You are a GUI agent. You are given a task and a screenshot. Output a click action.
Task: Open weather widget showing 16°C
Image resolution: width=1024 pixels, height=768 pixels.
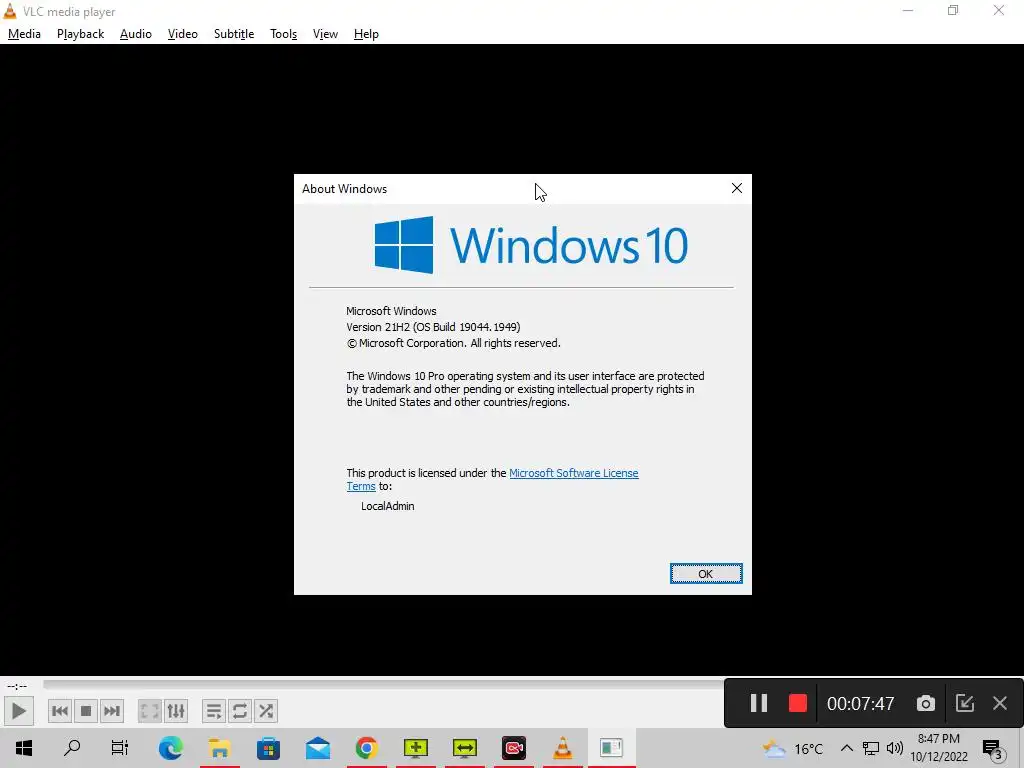(792, 748)
